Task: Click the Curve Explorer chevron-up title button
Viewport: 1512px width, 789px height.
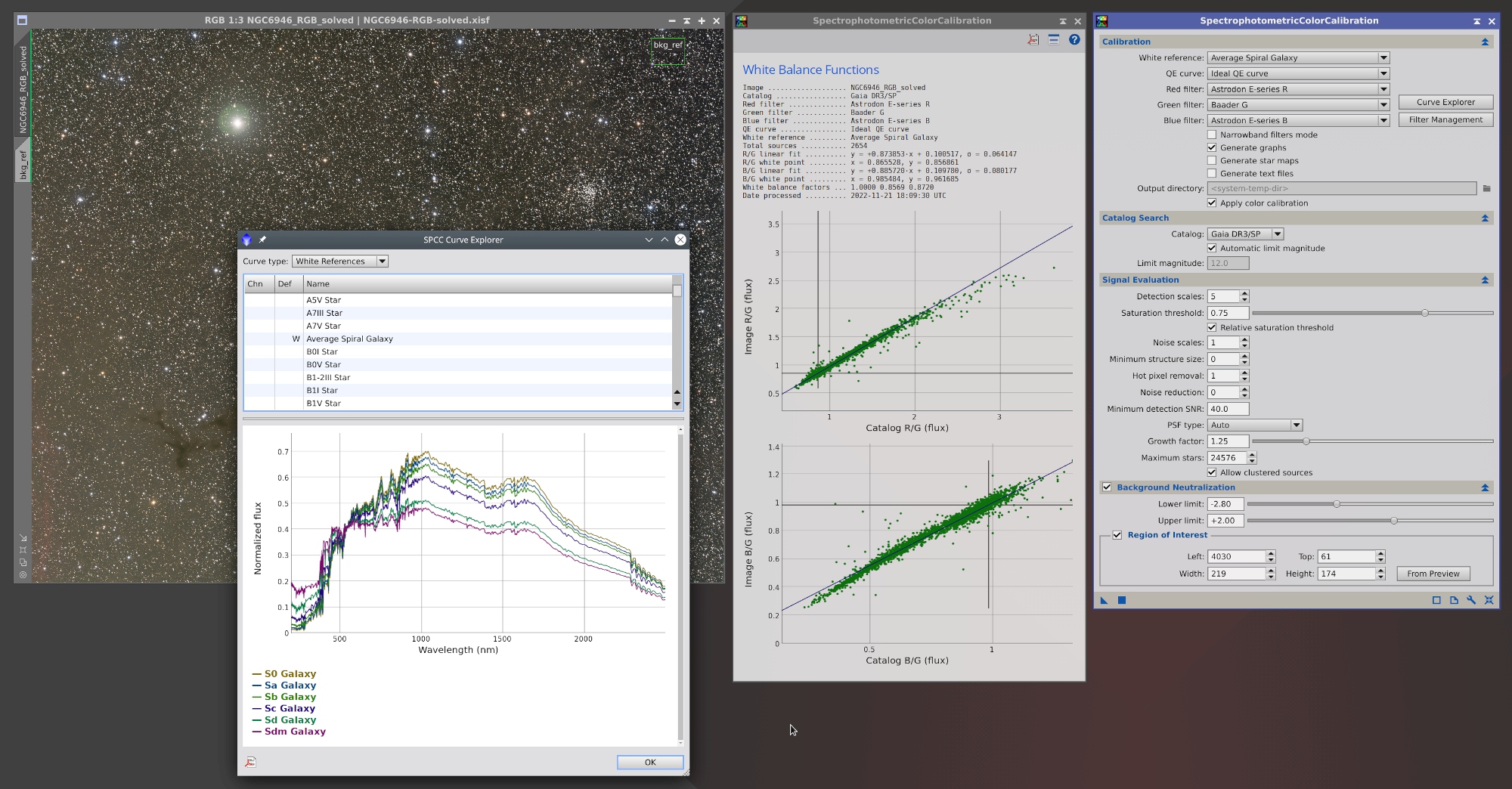Action: pos(665,240)
